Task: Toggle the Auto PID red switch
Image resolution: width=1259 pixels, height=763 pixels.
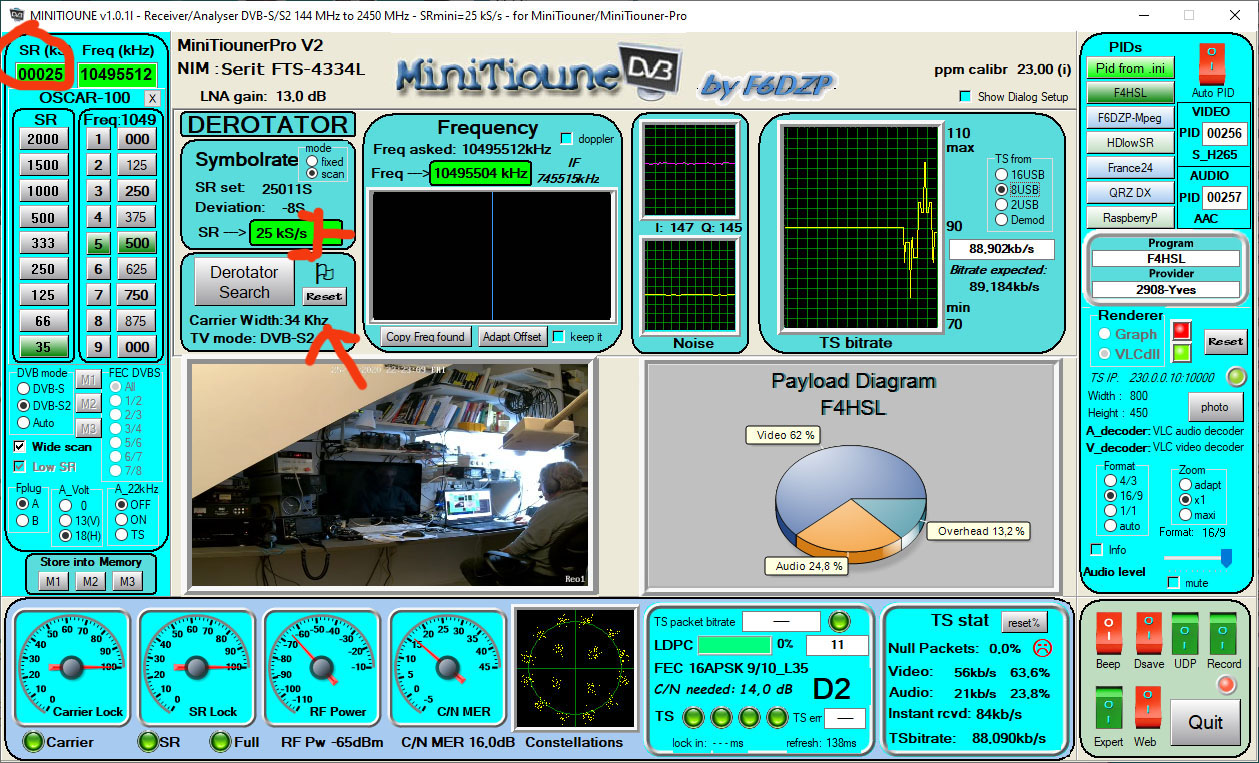Action: (1211, 64)
